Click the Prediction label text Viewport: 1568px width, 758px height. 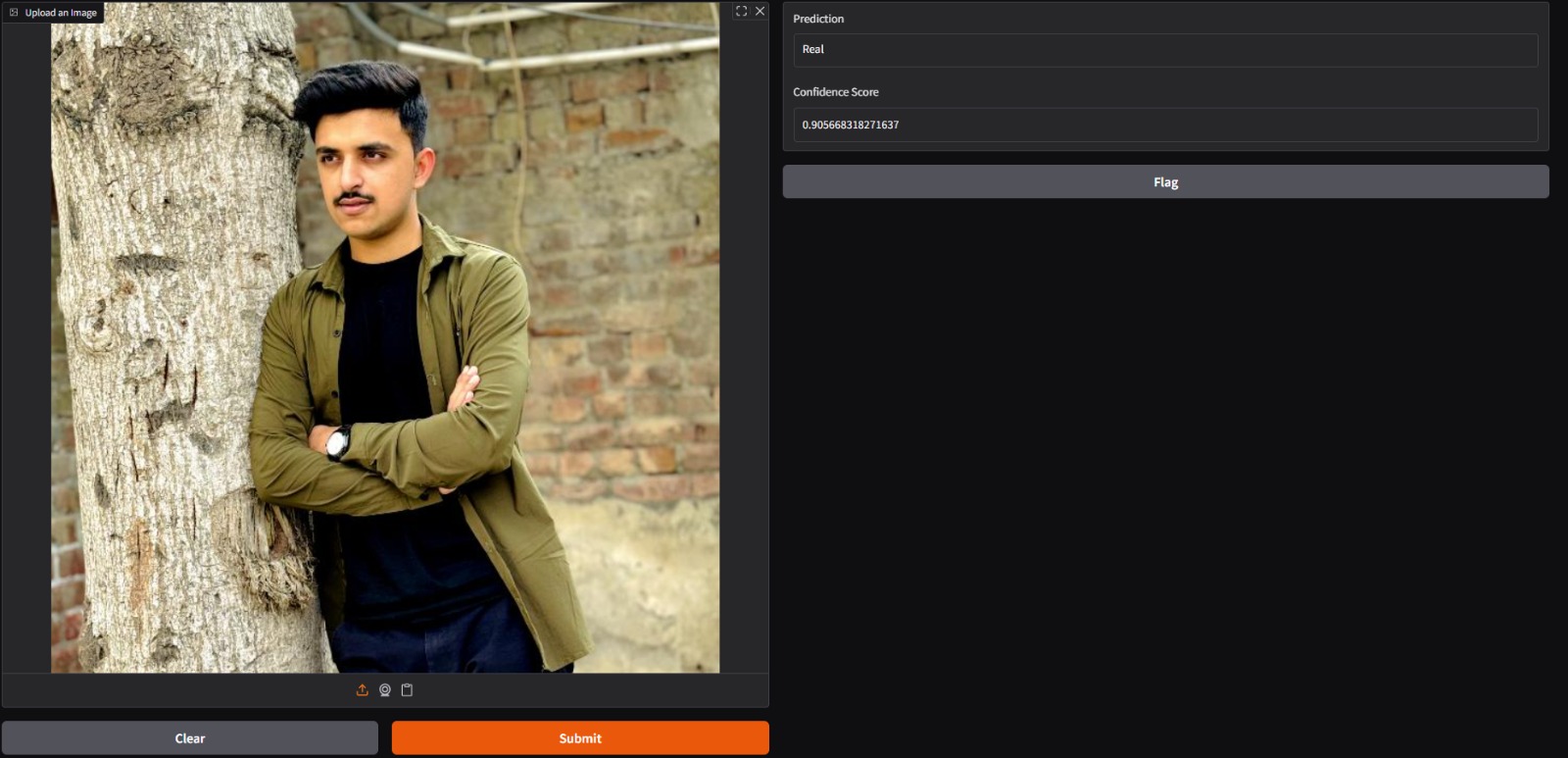pos(818,19)
